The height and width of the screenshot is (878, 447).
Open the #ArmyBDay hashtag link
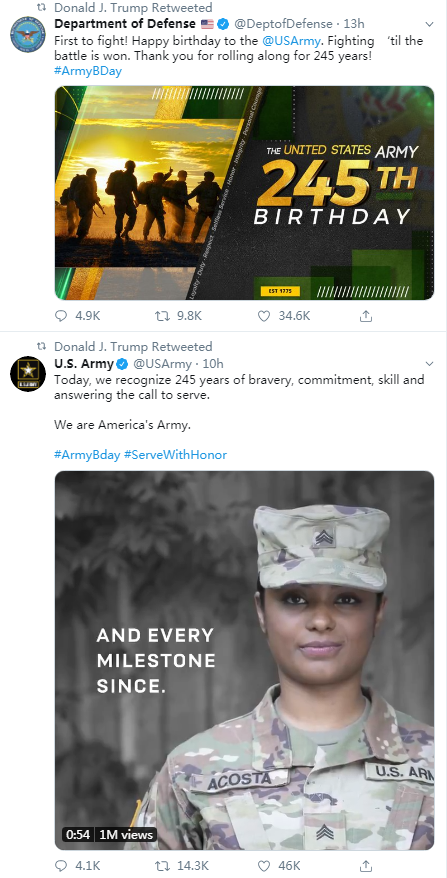88,71
